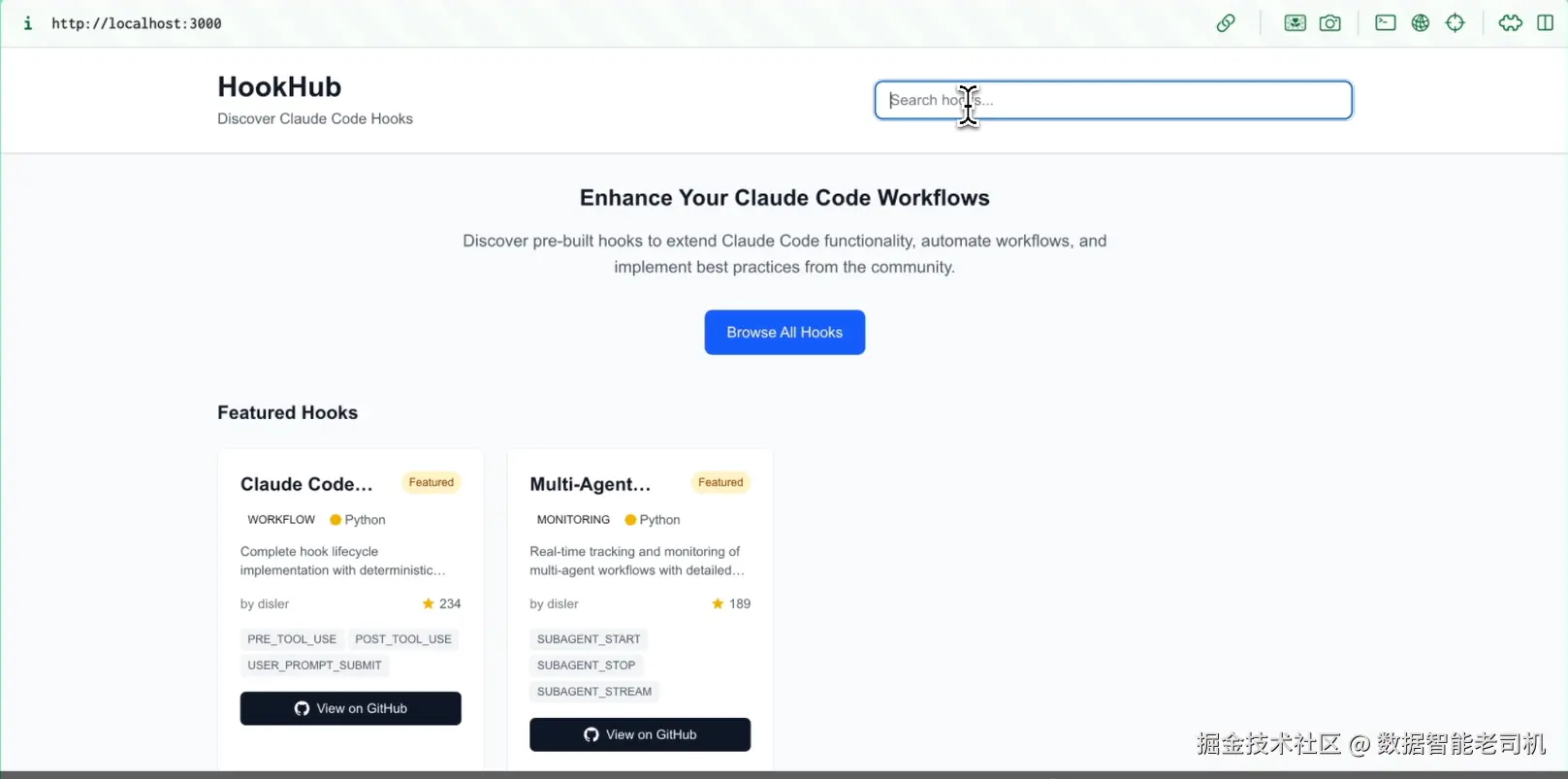Click the Browse All Hooks button
This screenshot has height=779, width=1568.
(x=784, y=332)
